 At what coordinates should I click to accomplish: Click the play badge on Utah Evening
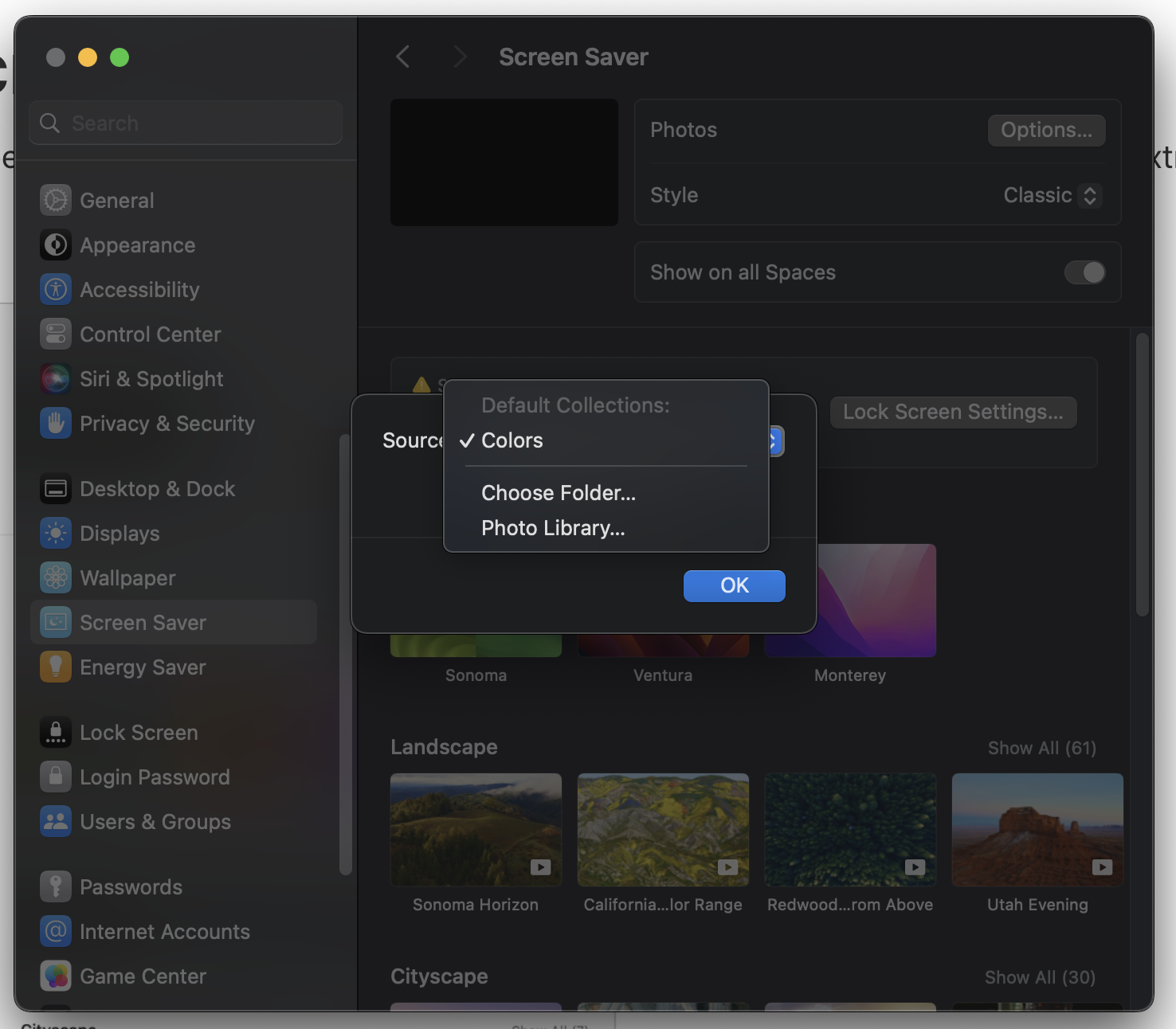[x=1103, y=867]
